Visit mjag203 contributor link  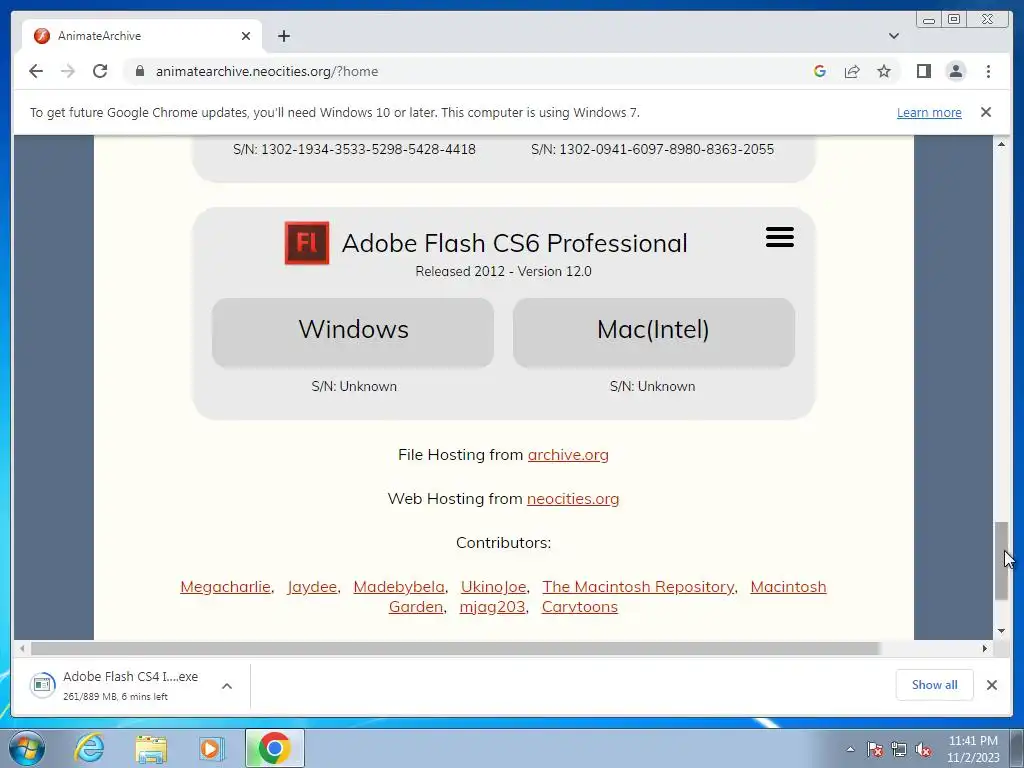(492, 607)
